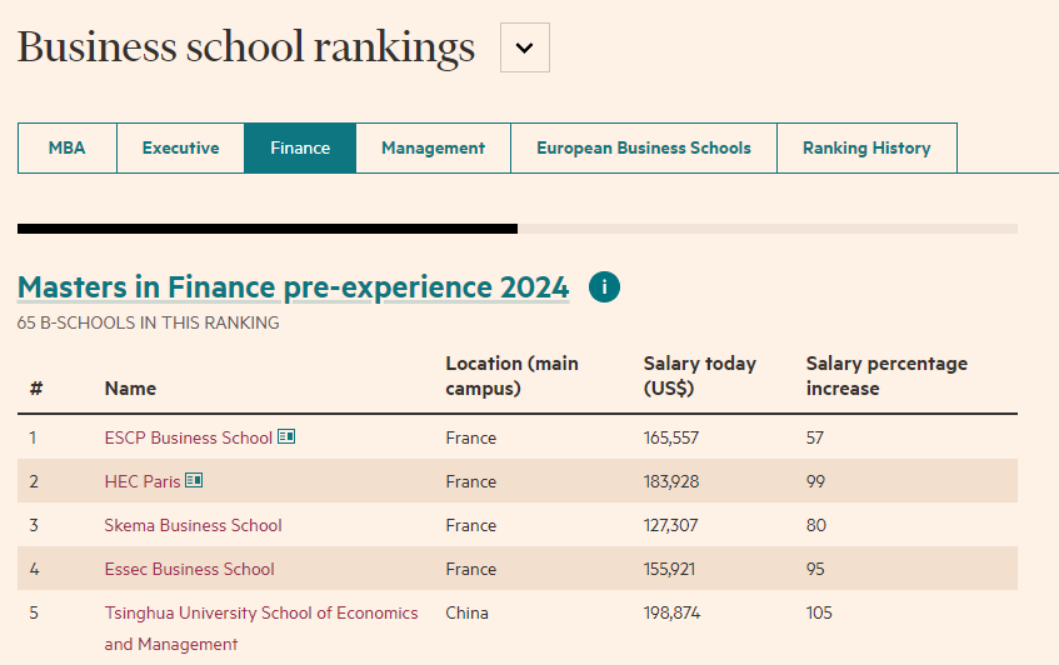
Task: Go to the Management tab
Action: point(433,148)
